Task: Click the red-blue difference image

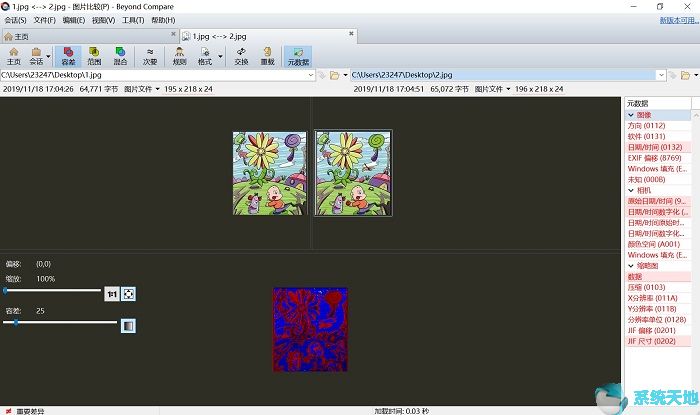Action: 310,329
